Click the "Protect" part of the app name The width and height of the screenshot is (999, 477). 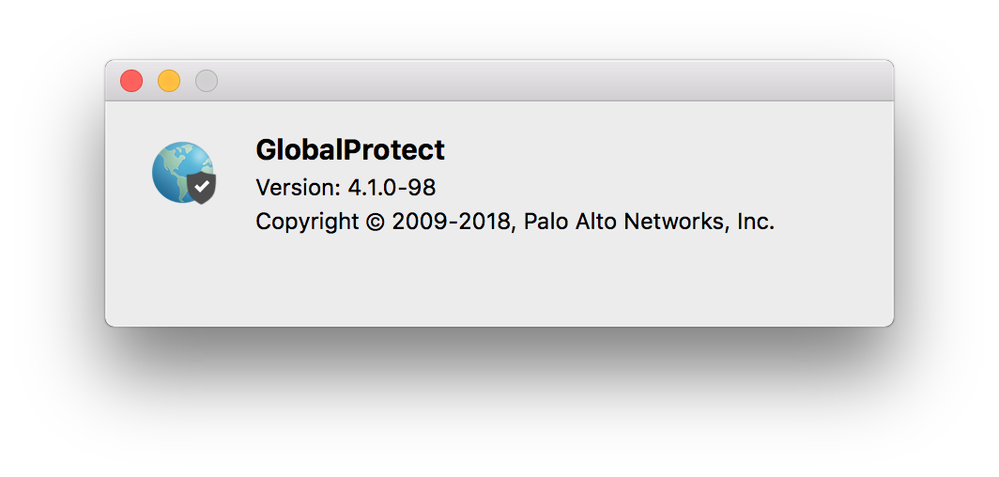pyautogui.click(x=394, y=150)
